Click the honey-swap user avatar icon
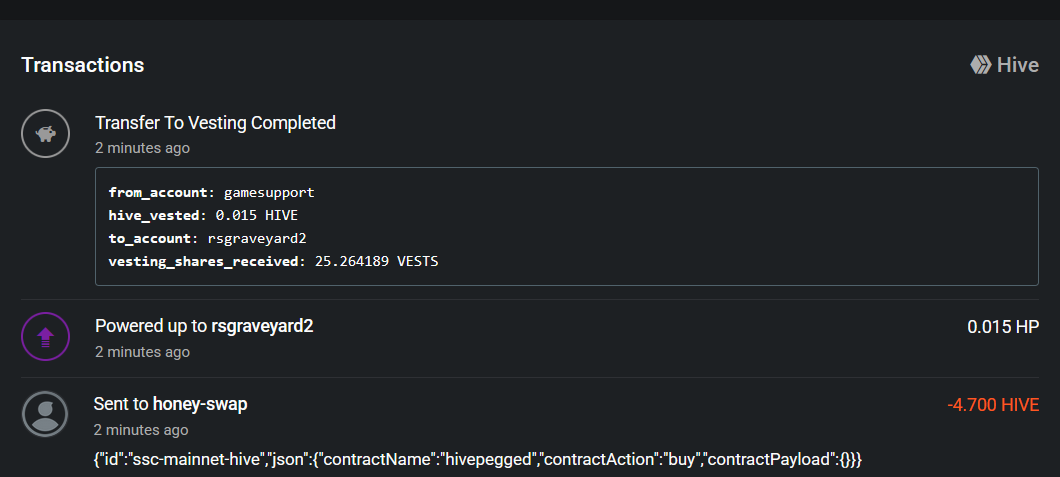Screen dimensions: 1060x477 pyautogui.click(x=45, y=414)
